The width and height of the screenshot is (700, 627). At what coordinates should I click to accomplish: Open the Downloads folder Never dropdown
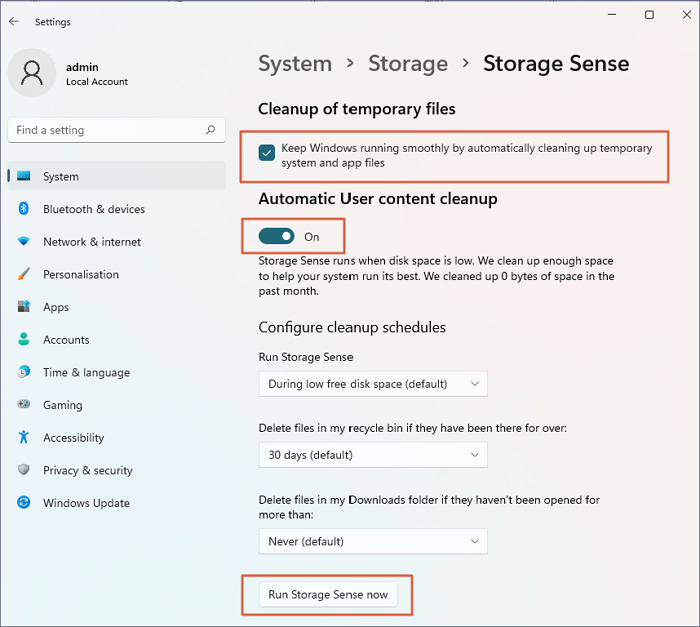(x=373, y=541)
